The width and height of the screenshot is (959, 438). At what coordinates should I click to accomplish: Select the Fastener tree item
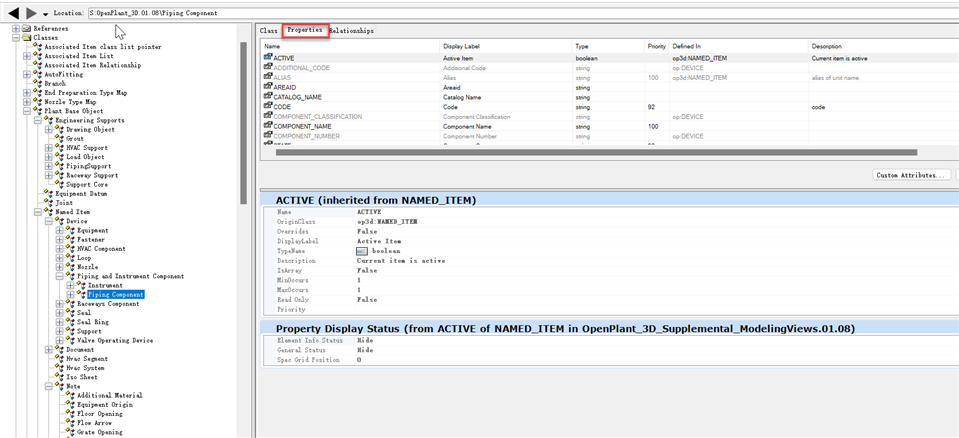pos(91,240)
